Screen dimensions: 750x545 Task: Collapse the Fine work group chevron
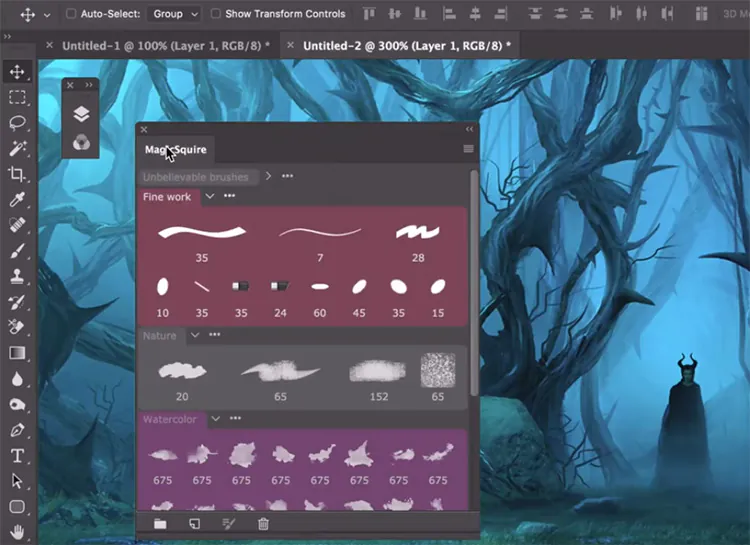pyautogui.click(x=210, y=196)
